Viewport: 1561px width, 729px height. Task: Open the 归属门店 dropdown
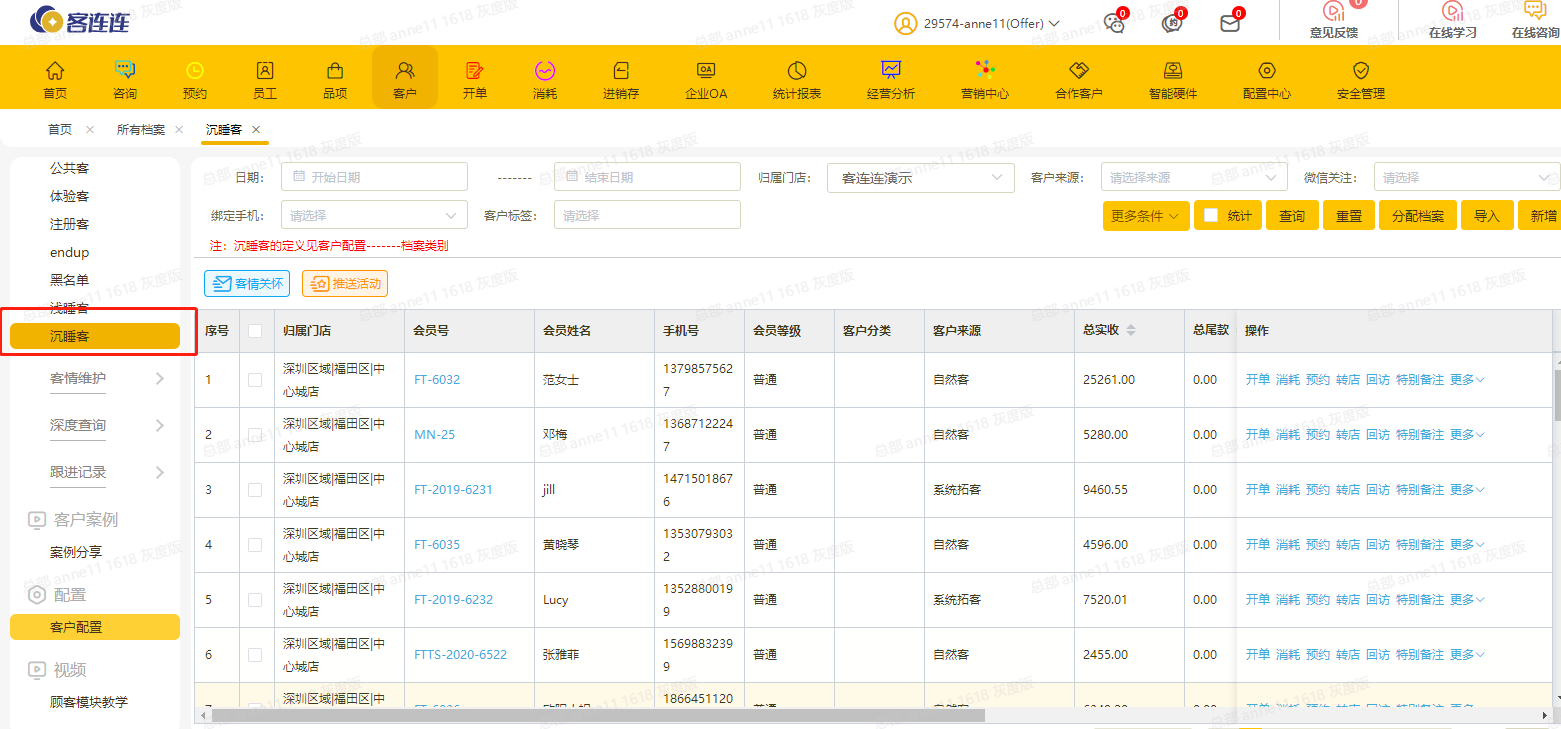coord(920,177)
